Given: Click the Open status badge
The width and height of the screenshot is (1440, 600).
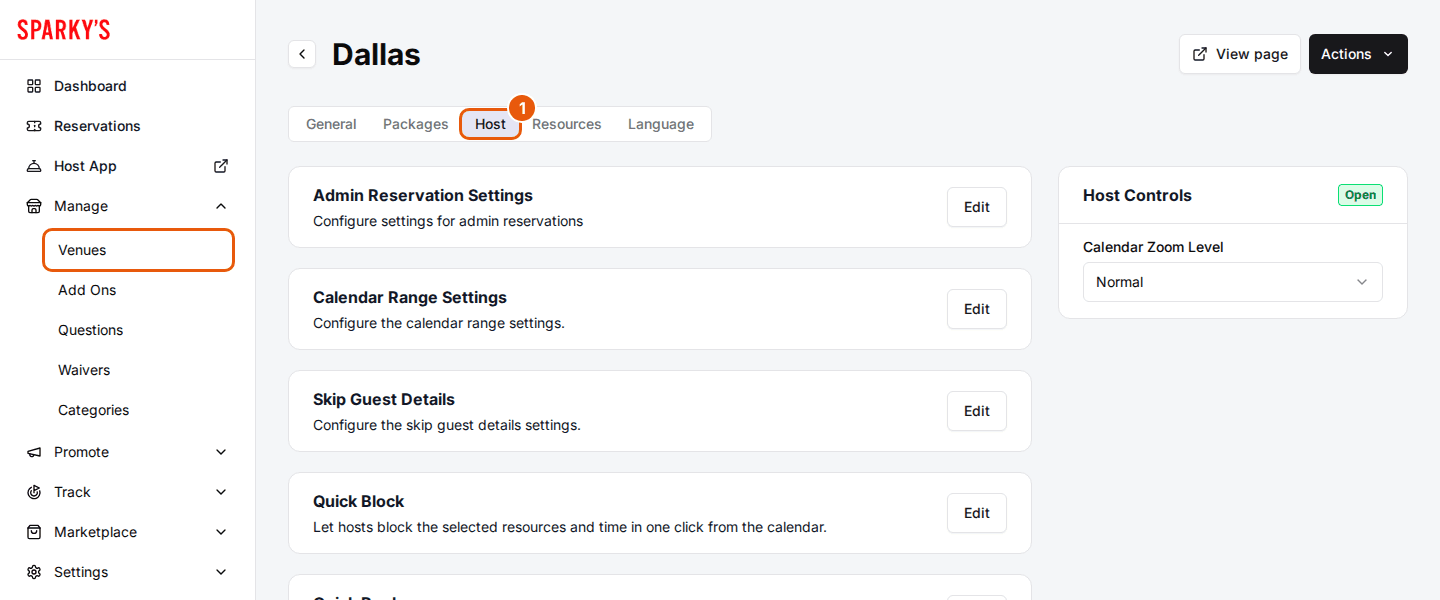Looking at the screenshot, I should coord(1360,195).
